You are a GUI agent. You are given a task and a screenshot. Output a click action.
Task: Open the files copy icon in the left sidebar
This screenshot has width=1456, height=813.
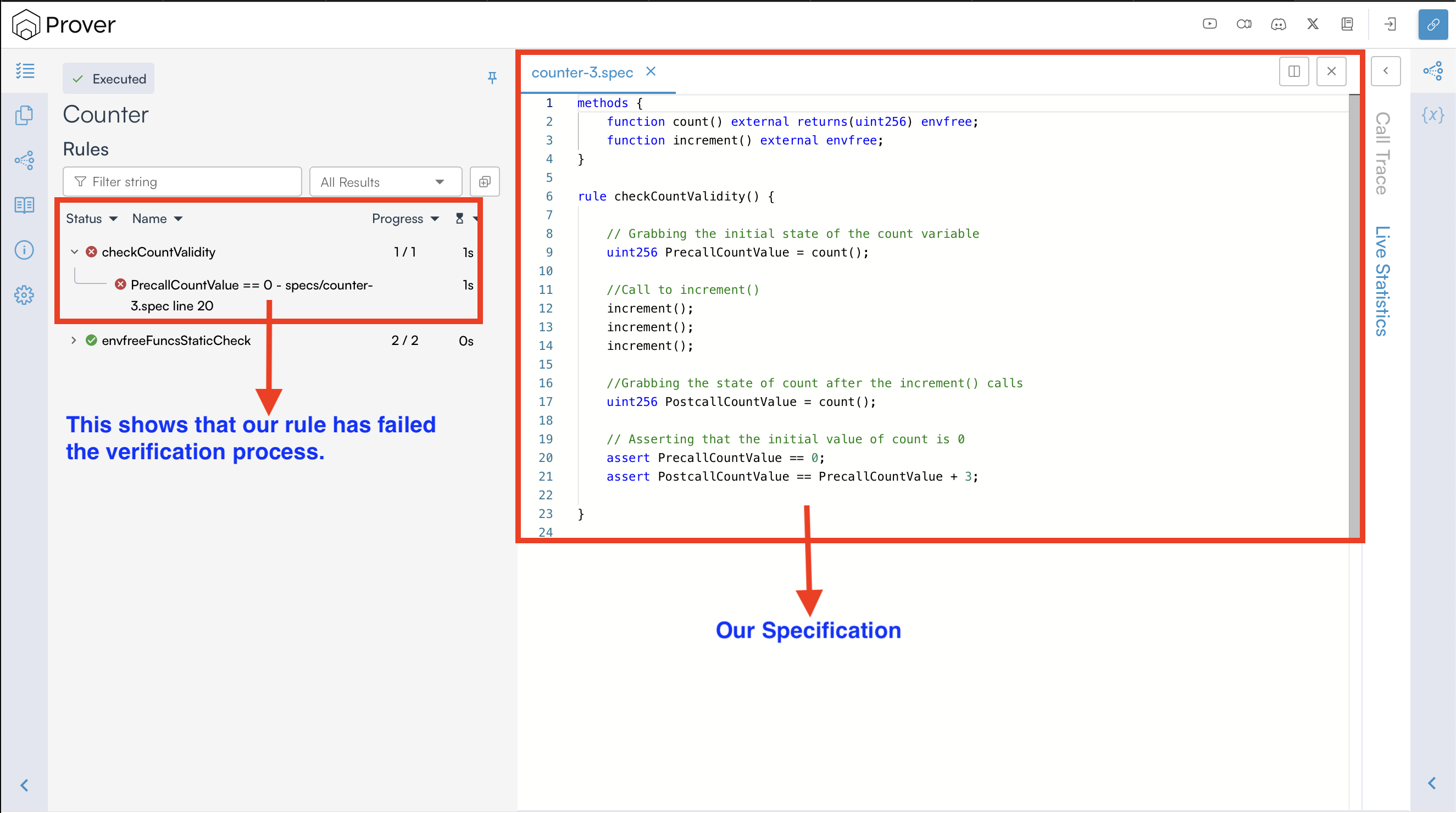point(24,115)
